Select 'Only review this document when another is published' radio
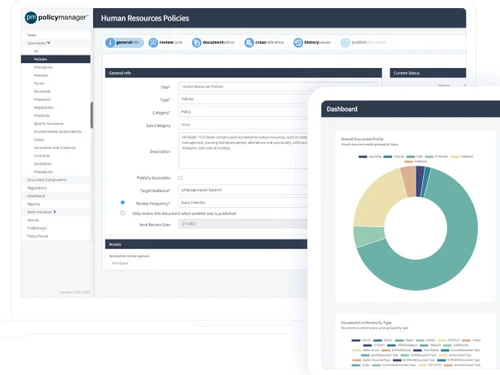Screen dimensions: 500x375 click(x=123, y=213)
